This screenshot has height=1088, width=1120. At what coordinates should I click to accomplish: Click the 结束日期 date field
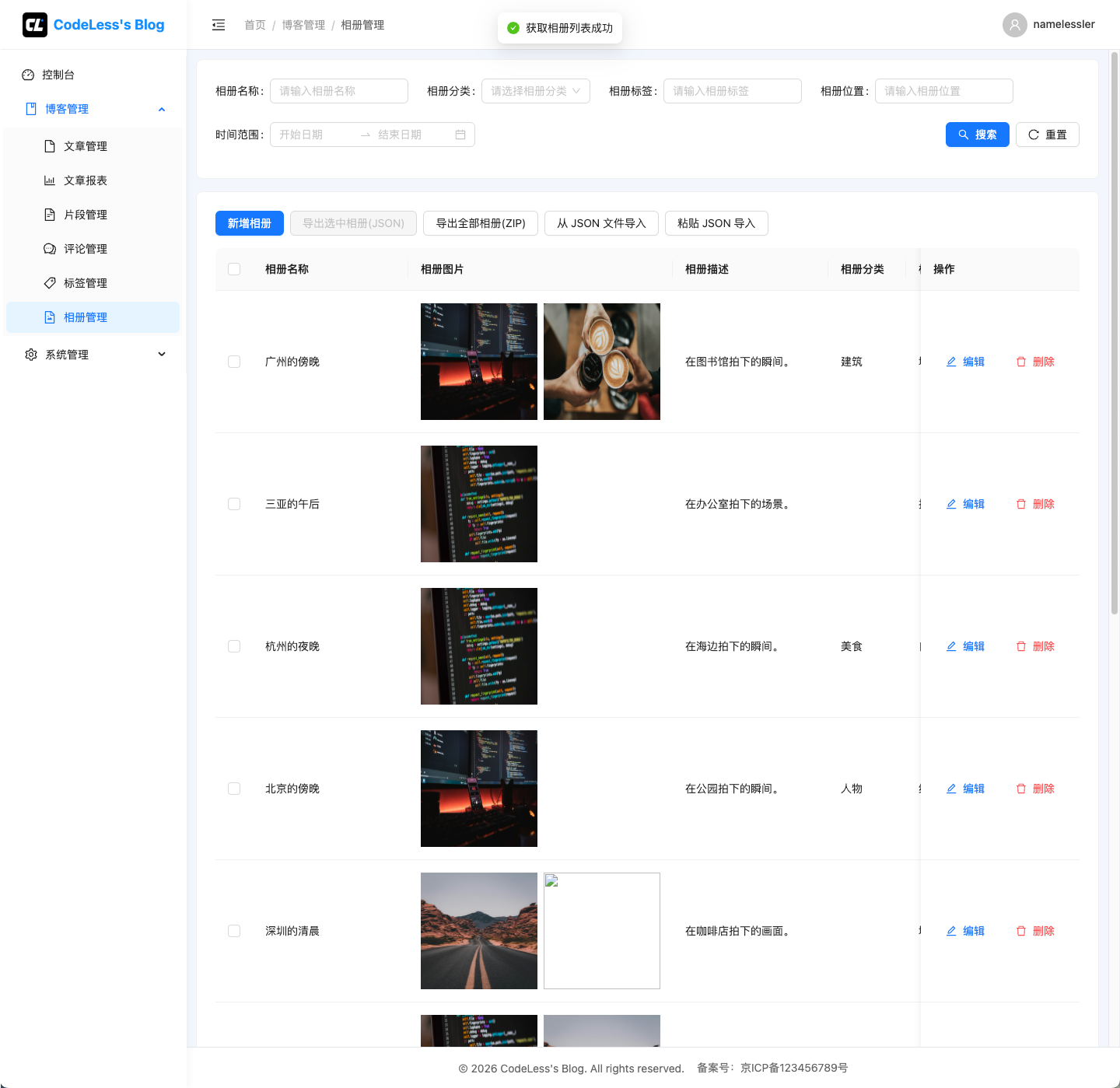(x=413, y=135)
